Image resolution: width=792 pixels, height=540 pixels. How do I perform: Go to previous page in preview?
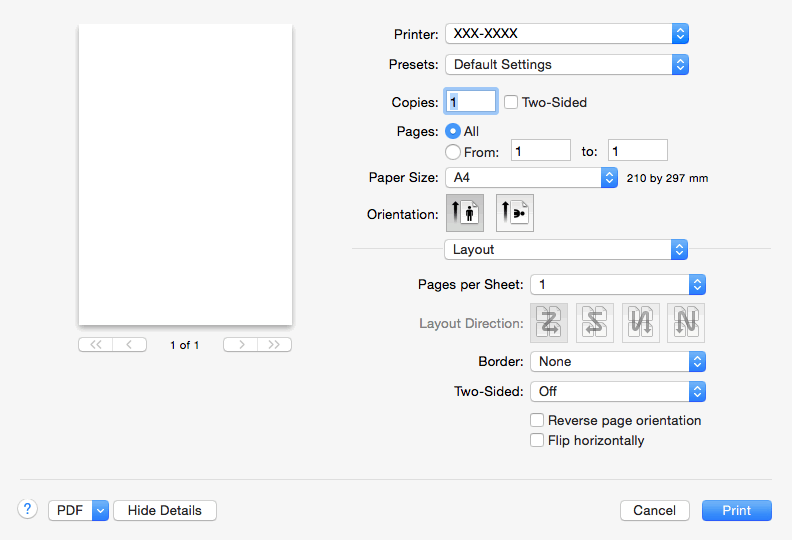[x=129, y=345]
